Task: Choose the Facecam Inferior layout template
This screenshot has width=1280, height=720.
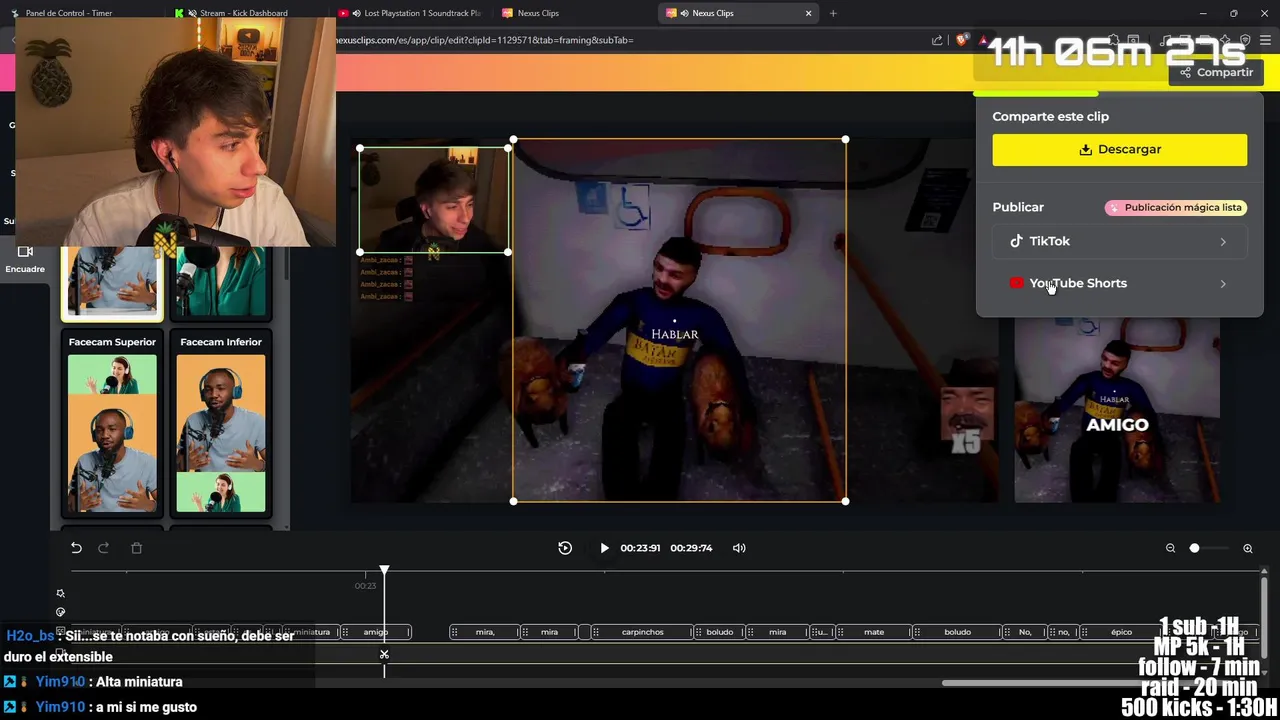Action: coord(221,424)
